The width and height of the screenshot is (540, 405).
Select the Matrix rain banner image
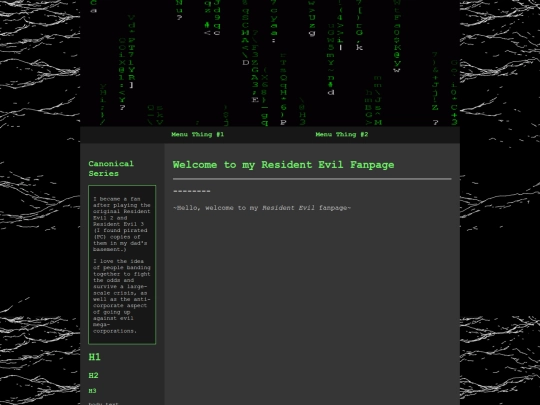(x=270, y=63)
